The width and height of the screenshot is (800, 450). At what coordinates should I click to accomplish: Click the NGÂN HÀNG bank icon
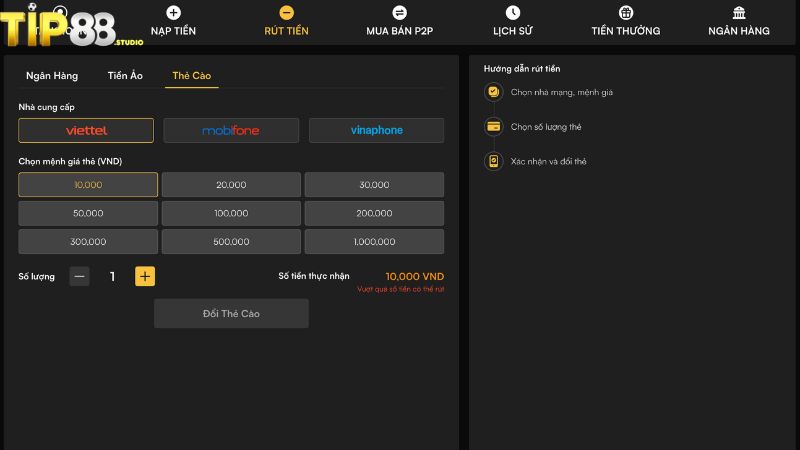(x=739, y=12)
